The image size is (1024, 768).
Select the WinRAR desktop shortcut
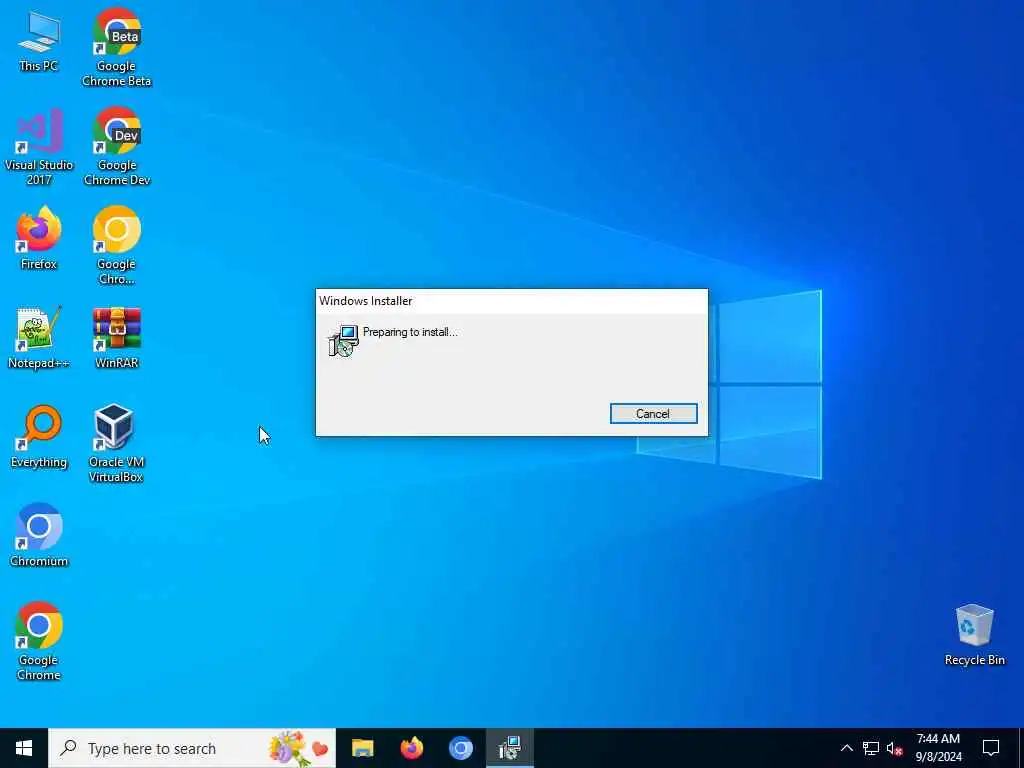click(116, 338)
